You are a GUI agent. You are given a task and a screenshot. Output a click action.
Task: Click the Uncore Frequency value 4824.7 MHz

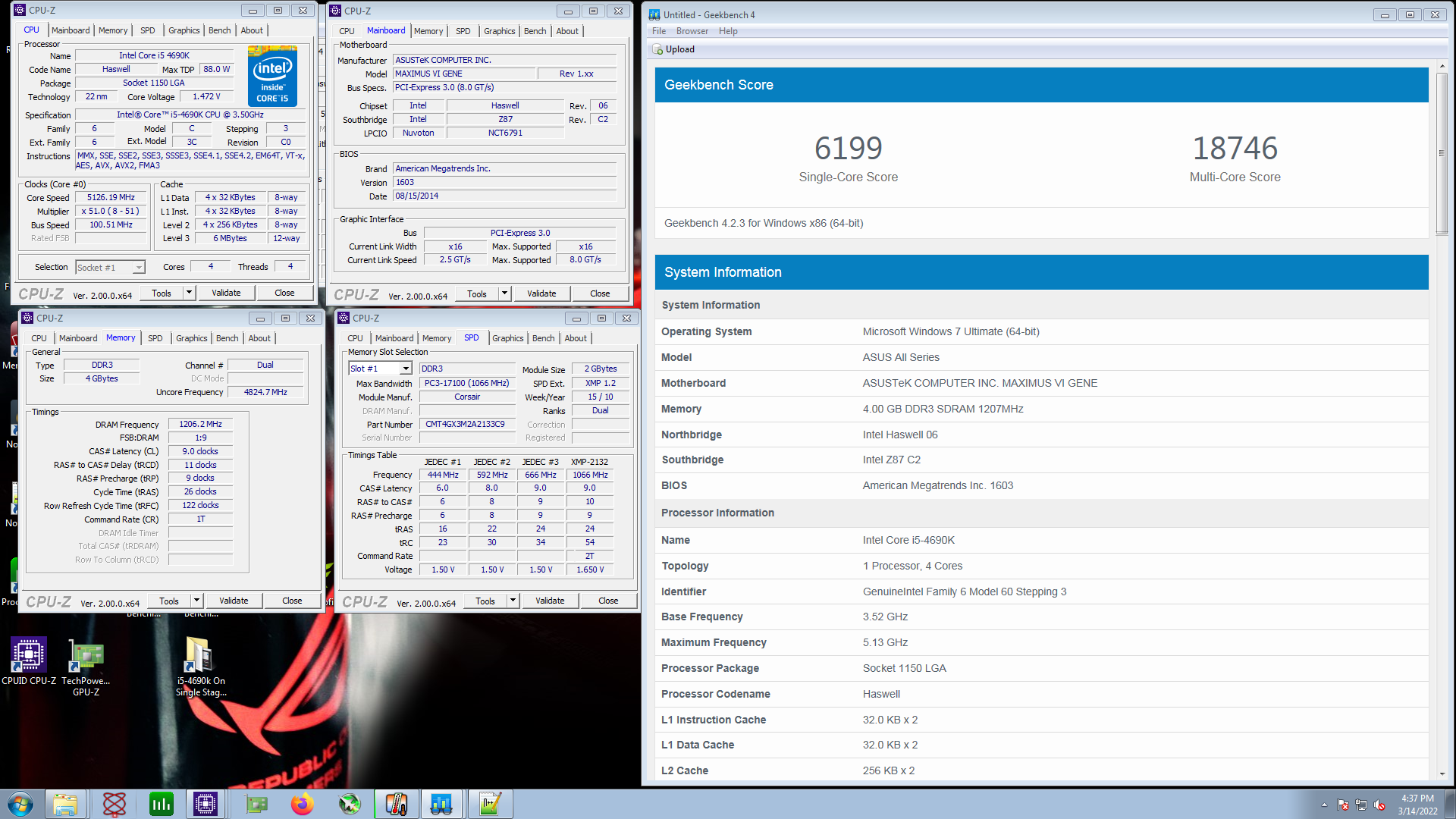(265, 393)
